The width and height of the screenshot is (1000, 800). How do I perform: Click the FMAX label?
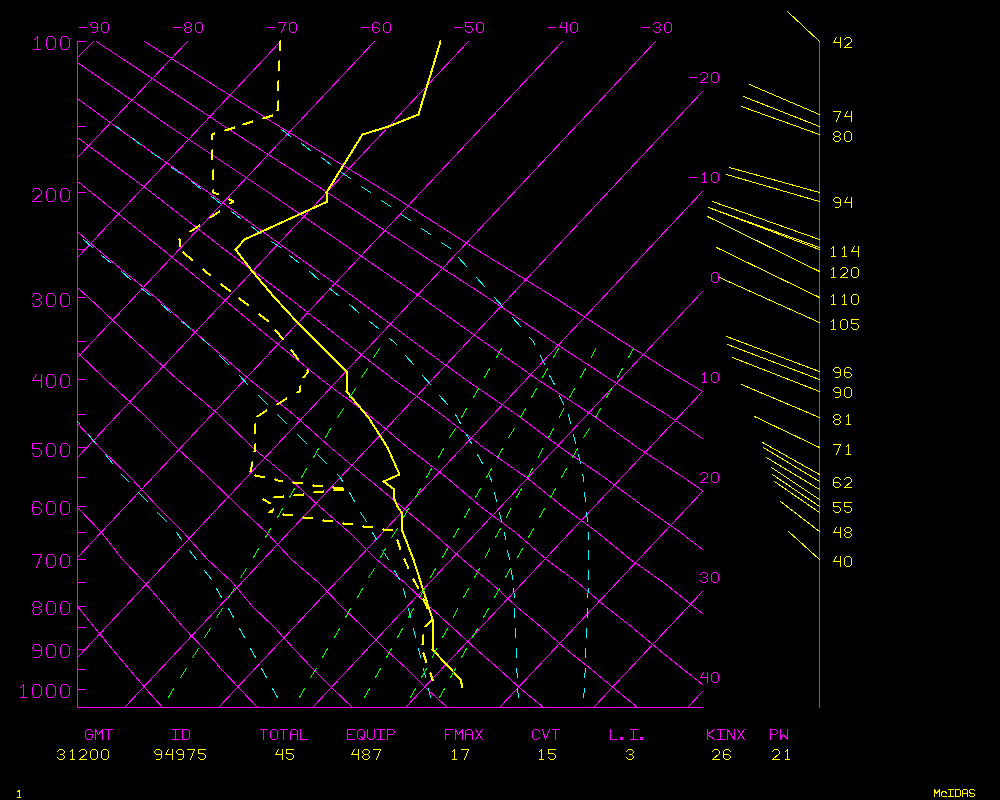(463, 735)
